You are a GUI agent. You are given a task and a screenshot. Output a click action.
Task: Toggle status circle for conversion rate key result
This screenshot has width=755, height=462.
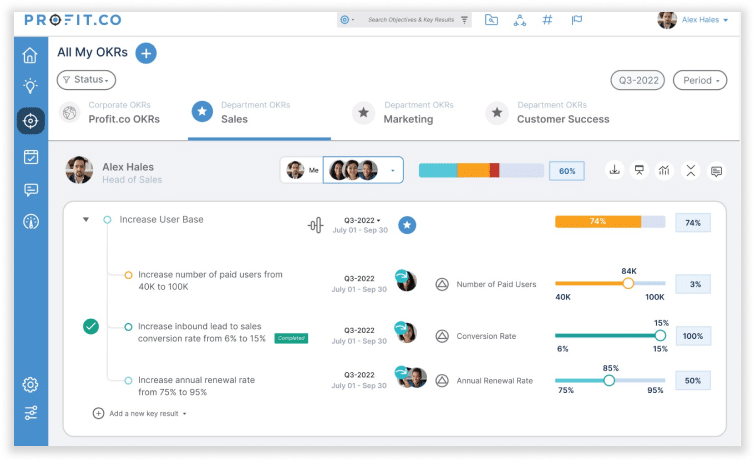click(x=128, y=327)
